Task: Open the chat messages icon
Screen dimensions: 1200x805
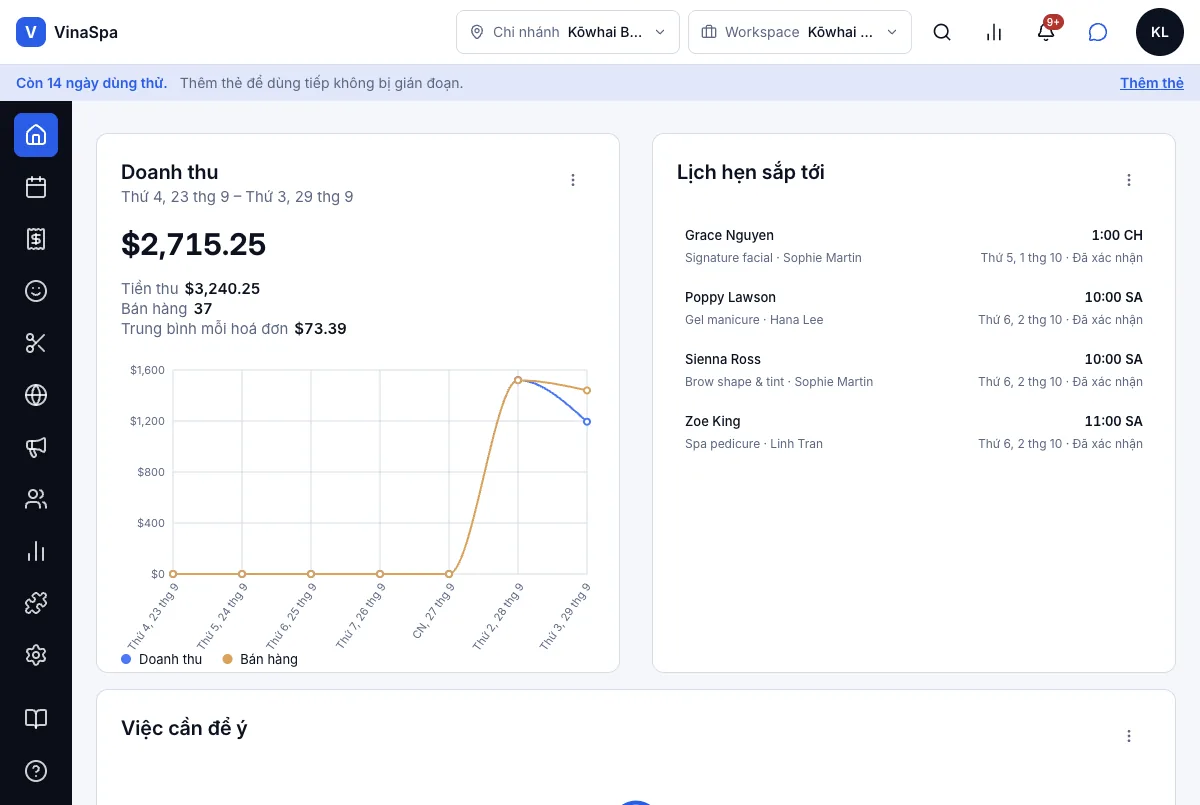Action: point(1098,32)
